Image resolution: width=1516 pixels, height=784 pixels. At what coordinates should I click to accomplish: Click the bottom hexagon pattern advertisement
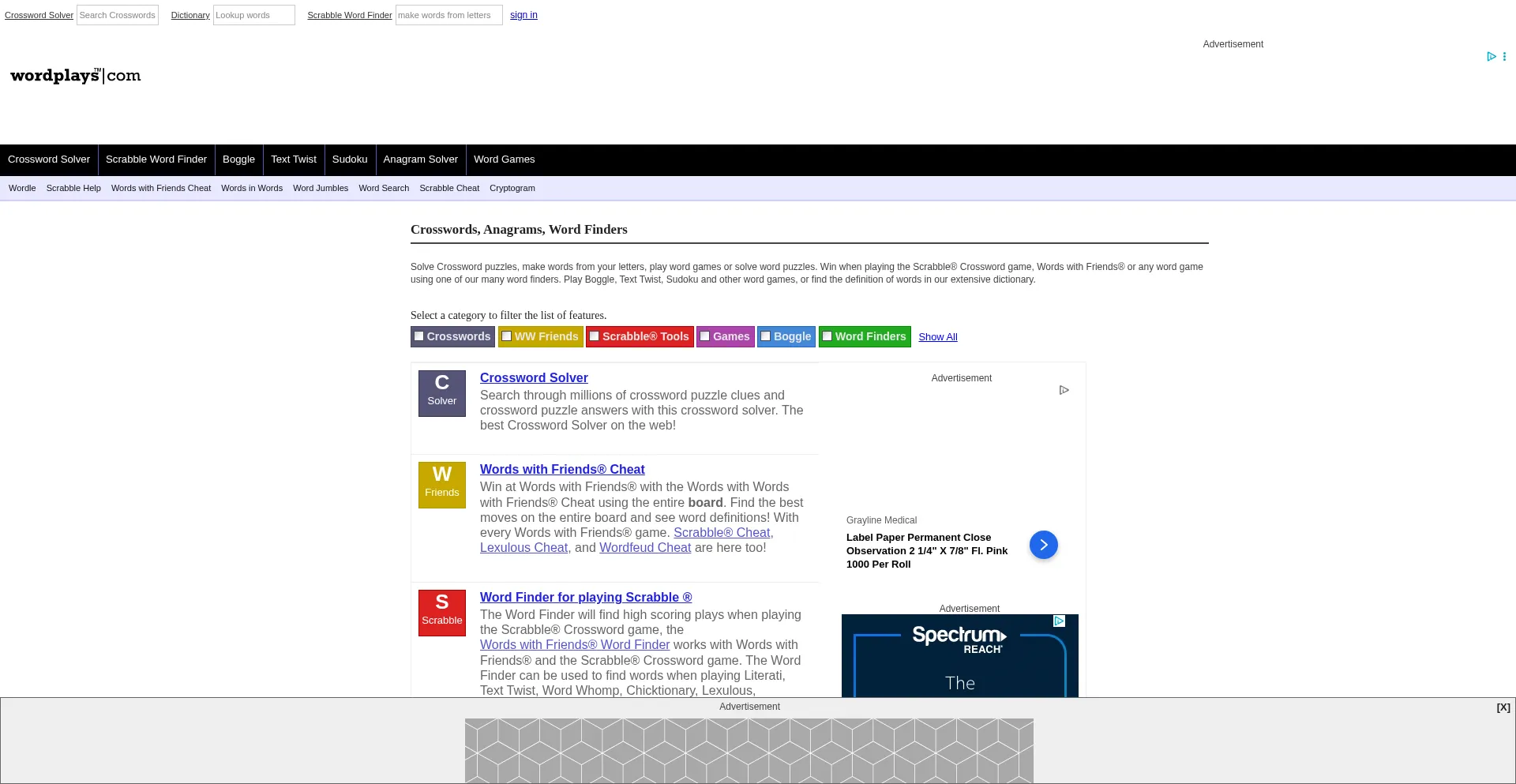749,750
